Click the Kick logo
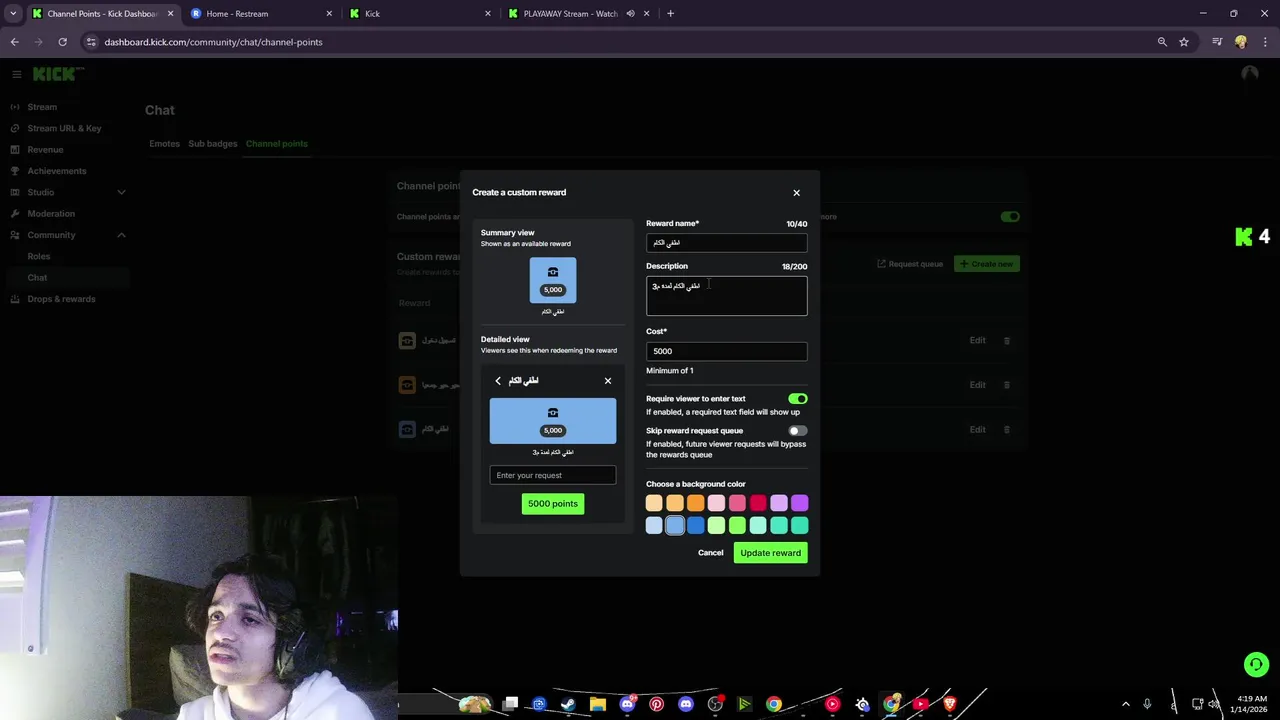 (x=58, y=74)
